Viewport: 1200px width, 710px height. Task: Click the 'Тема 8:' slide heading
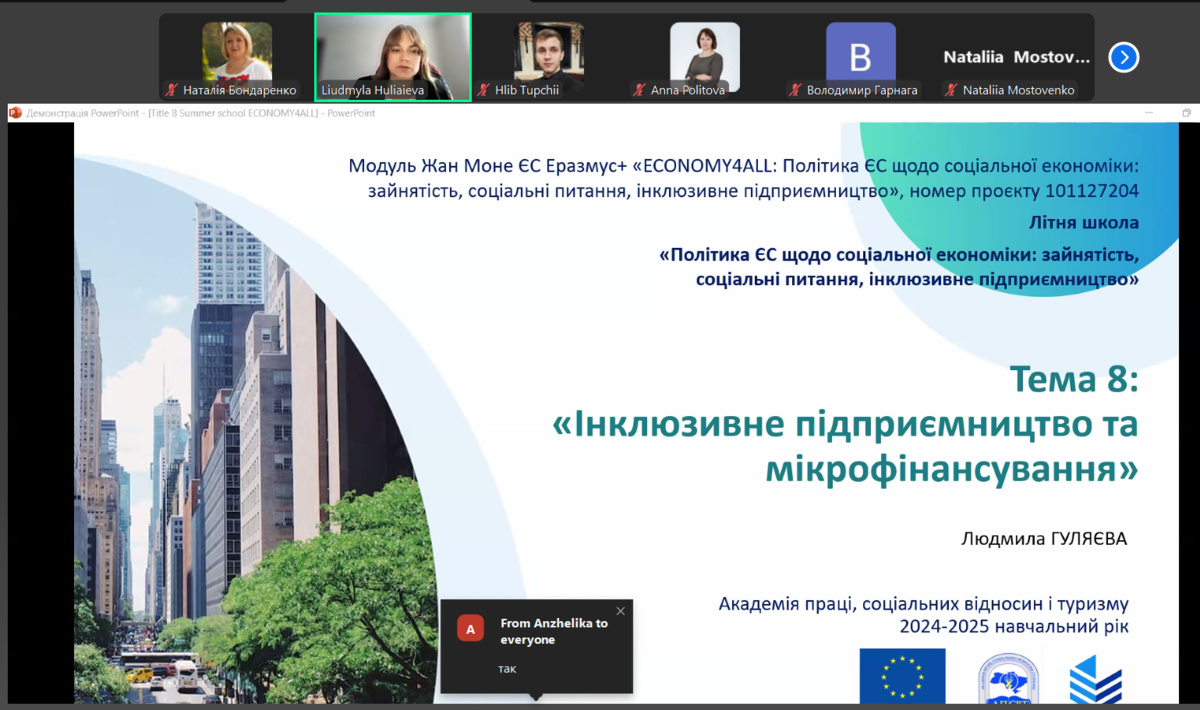1074,380
